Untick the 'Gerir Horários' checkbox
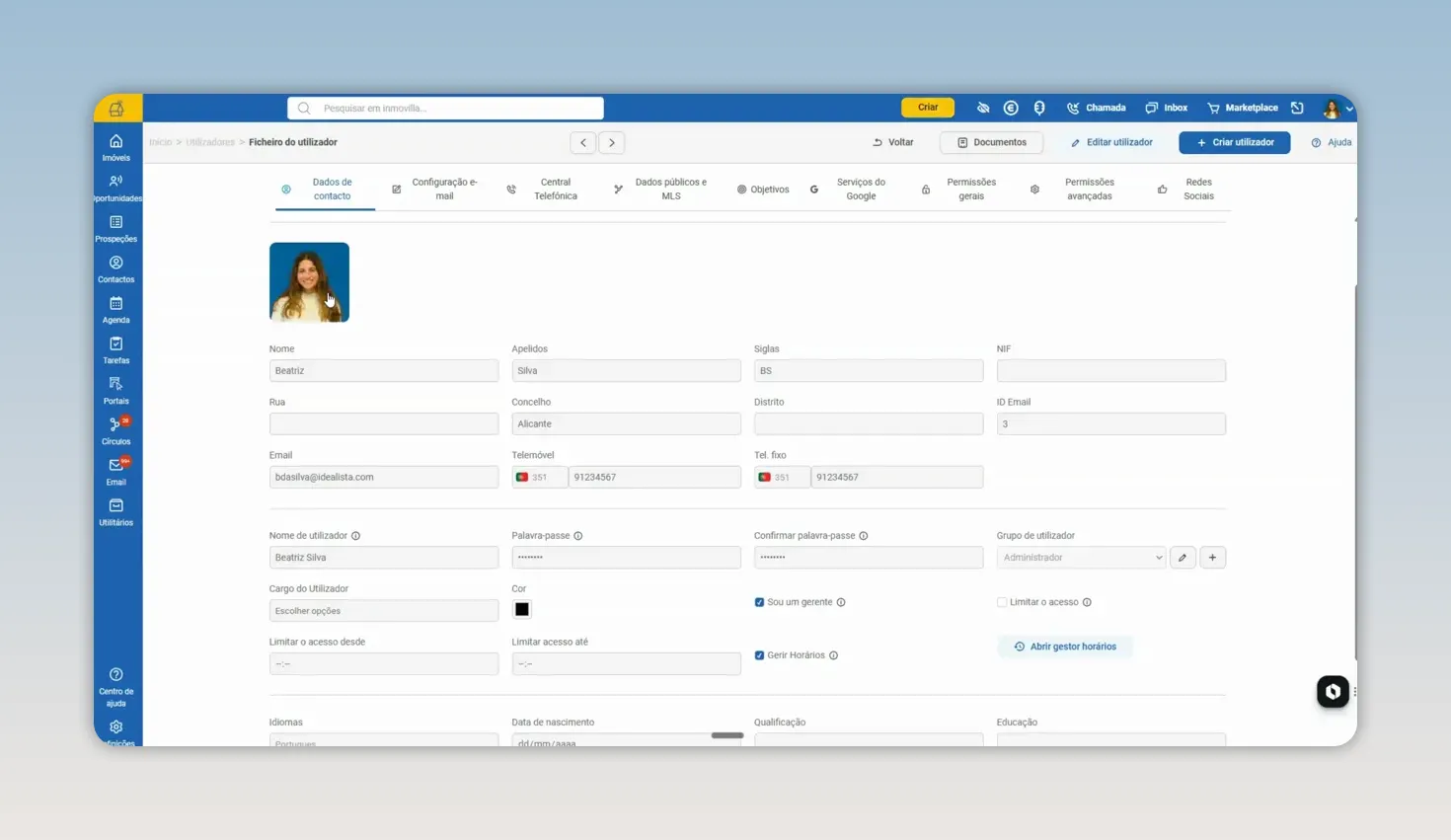 pyautogui.click(x=759, y=655)
